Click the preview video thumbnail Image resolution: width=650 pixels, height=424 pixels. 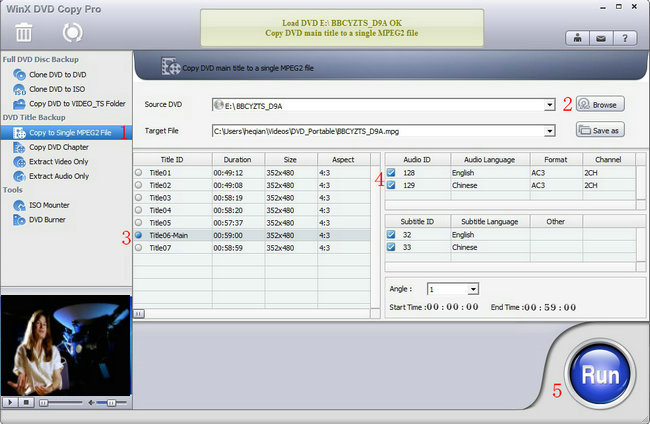point(66,345)
